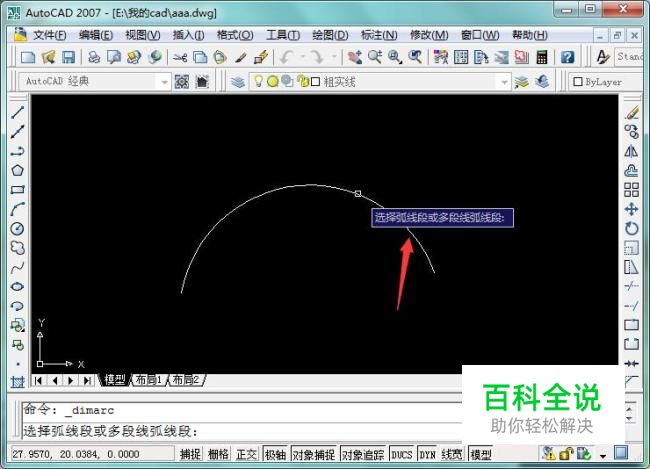Select the Arc tool
The width and height of the screenshot is (650, 469).
[17, 209]
